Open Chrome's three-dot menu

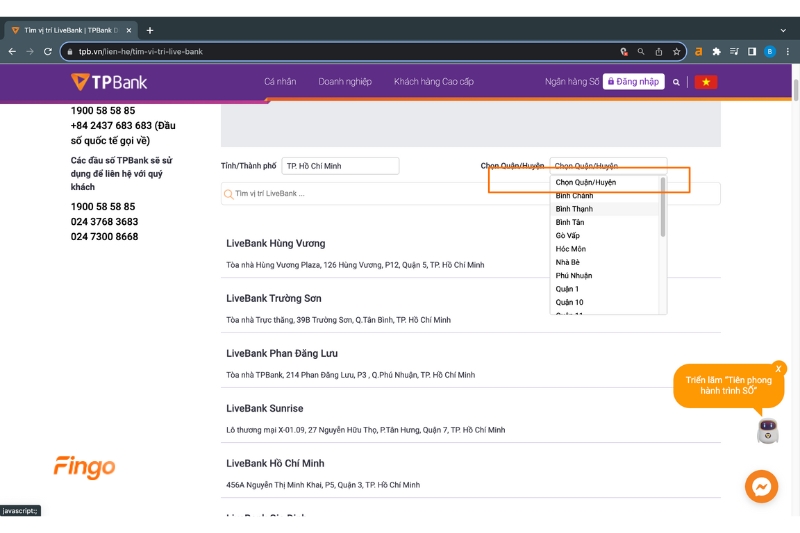(788, 52)
